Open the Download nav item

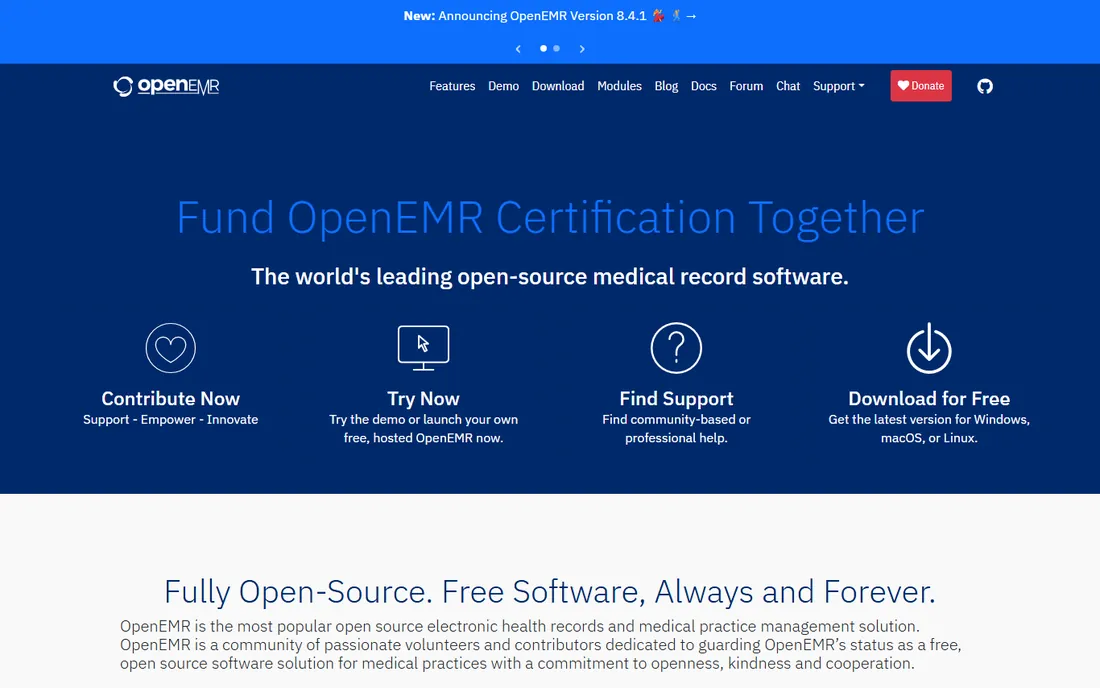[558, 86]
